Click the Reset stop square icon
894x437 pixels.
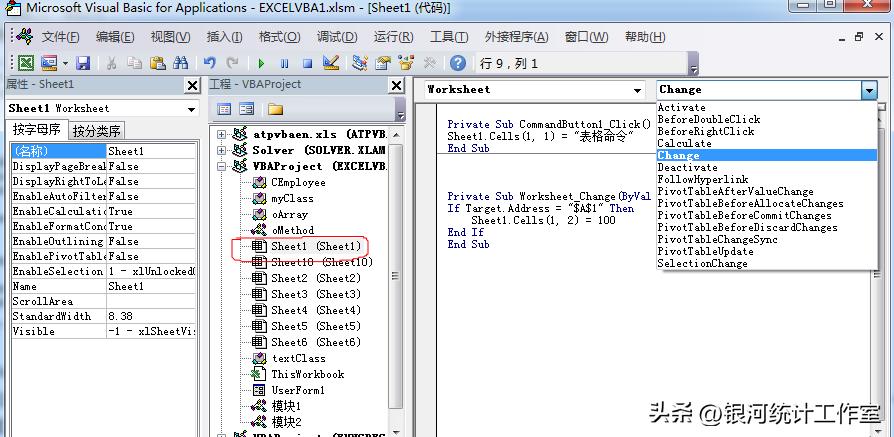(307, 63)
